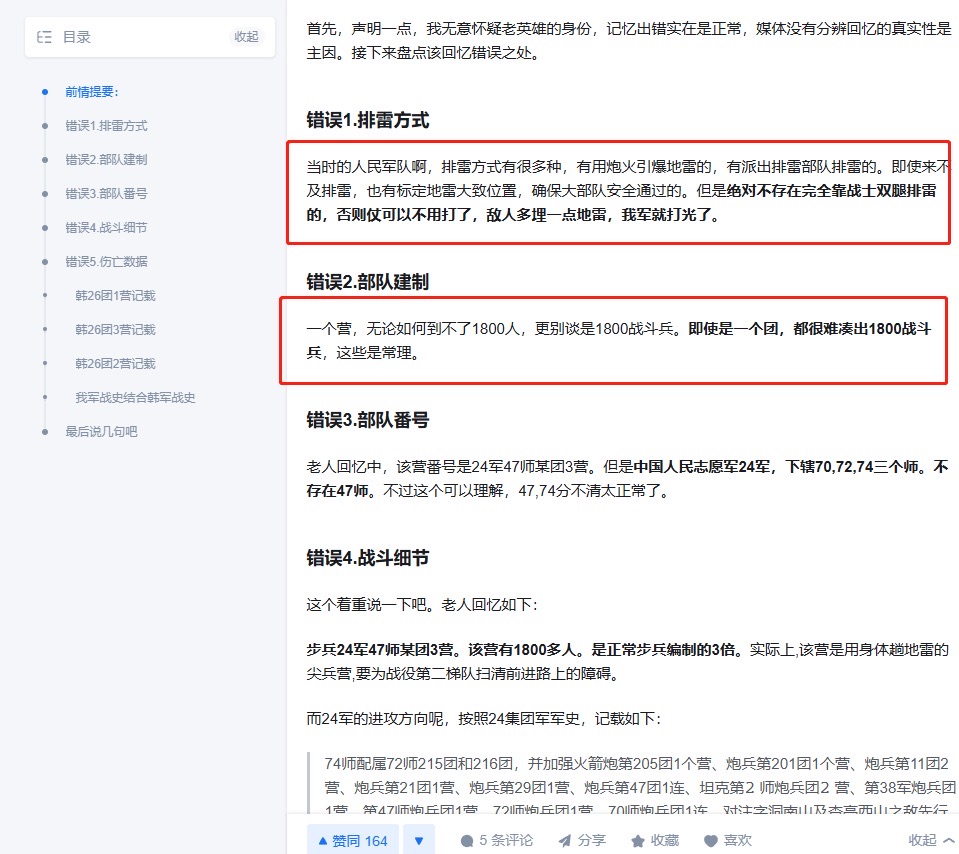Navigate to 错误3.部队番号 outline entry
Image resolution: width=959 pixels, height=854 pixels.
tap(106, 194)
